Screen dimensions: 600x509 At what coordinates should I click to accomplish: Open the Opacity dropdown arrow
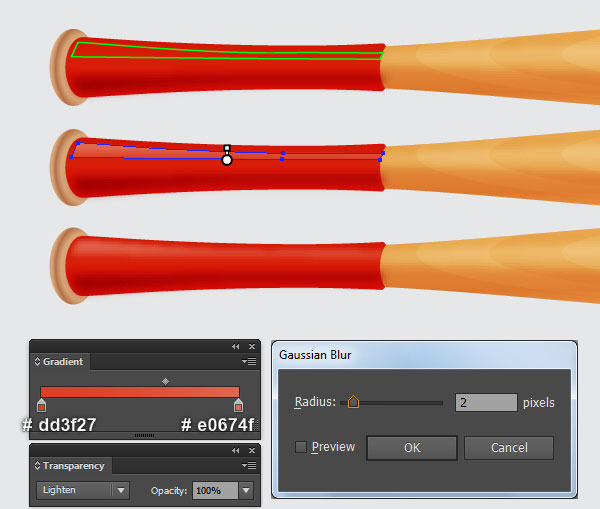click(x=246, y=490)
